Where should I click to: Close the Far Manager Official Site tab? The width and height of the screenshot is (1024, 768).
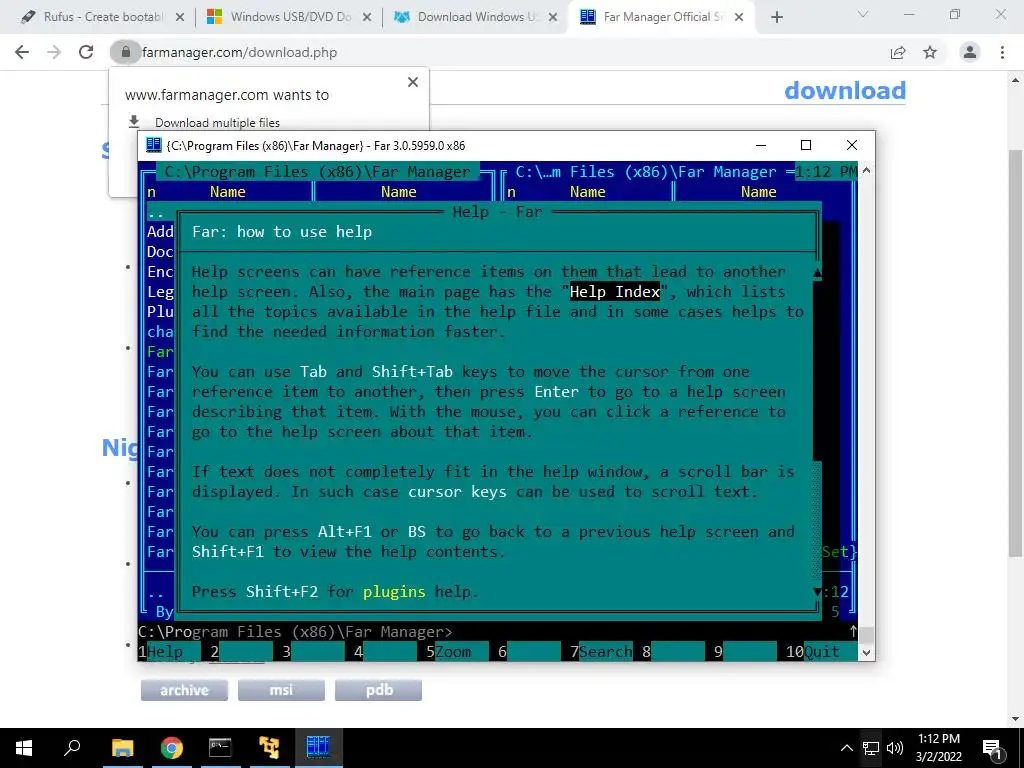(739, 17)
